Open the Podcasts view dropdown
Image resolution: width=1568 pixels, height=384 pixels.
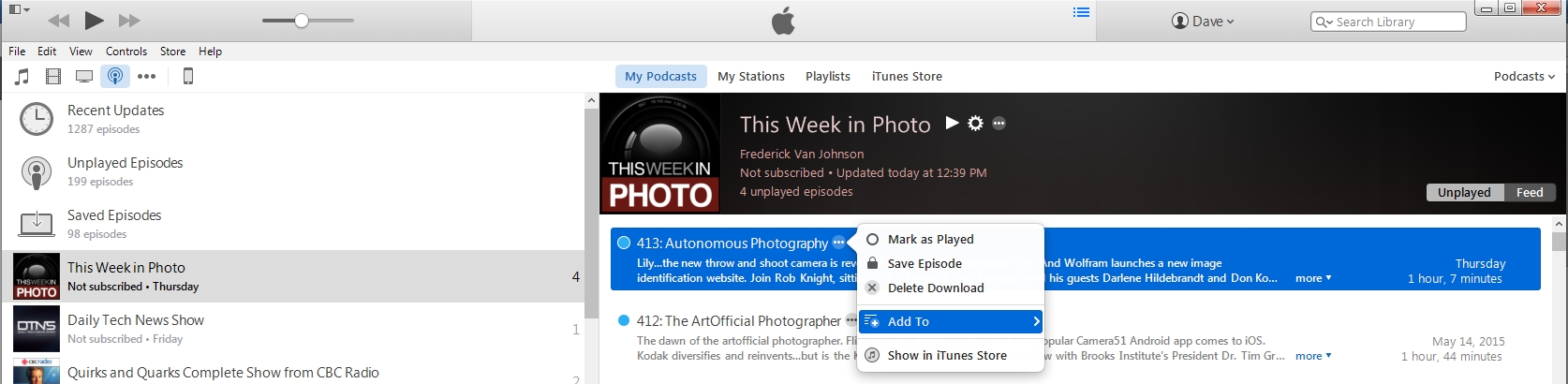pos(1524,76)
